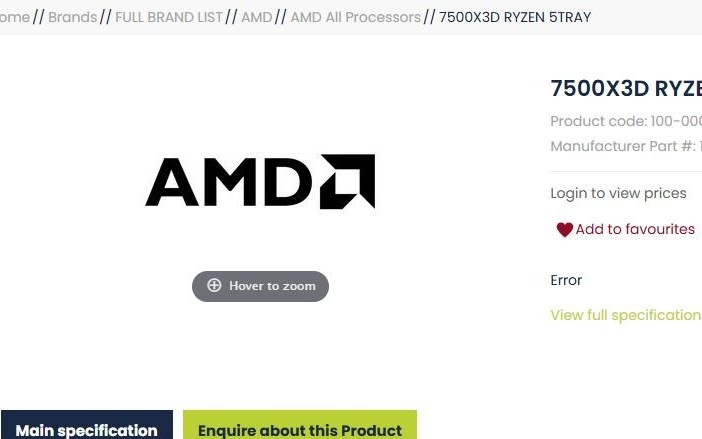Click the 7500X3D RYZEN 5TRAY breadcrumb item
Screen dimensions: 702x439
[515, 17]
